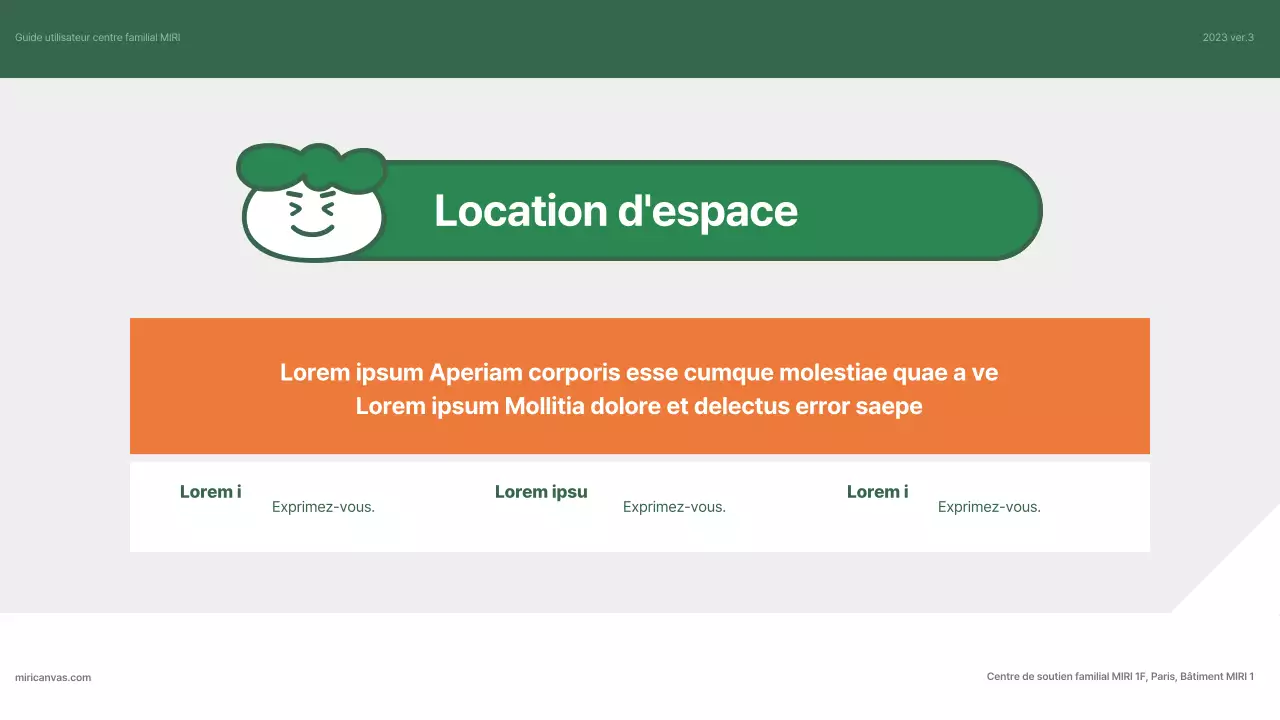This screenshot has height=720, width=1280.
Task: Expand the 'Exprimez-vous.' left column text
Action: tap(323, 506)
